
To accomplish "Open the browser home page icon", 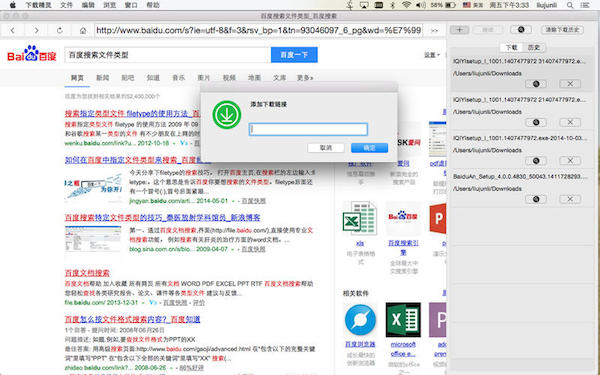I will click(83, 30).
